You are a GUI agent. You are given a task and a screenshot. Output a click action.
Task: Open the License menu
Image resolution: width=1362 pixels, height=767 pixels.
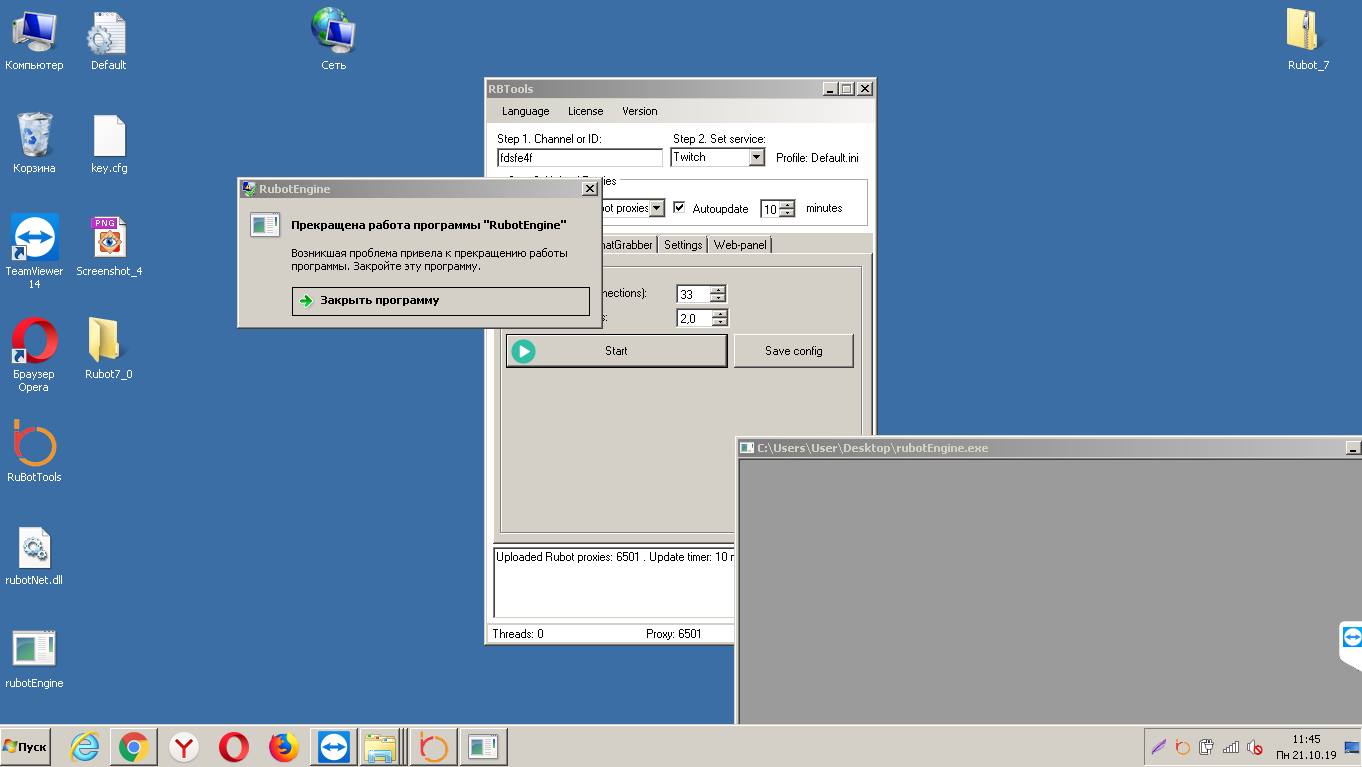tap(585, 111)
